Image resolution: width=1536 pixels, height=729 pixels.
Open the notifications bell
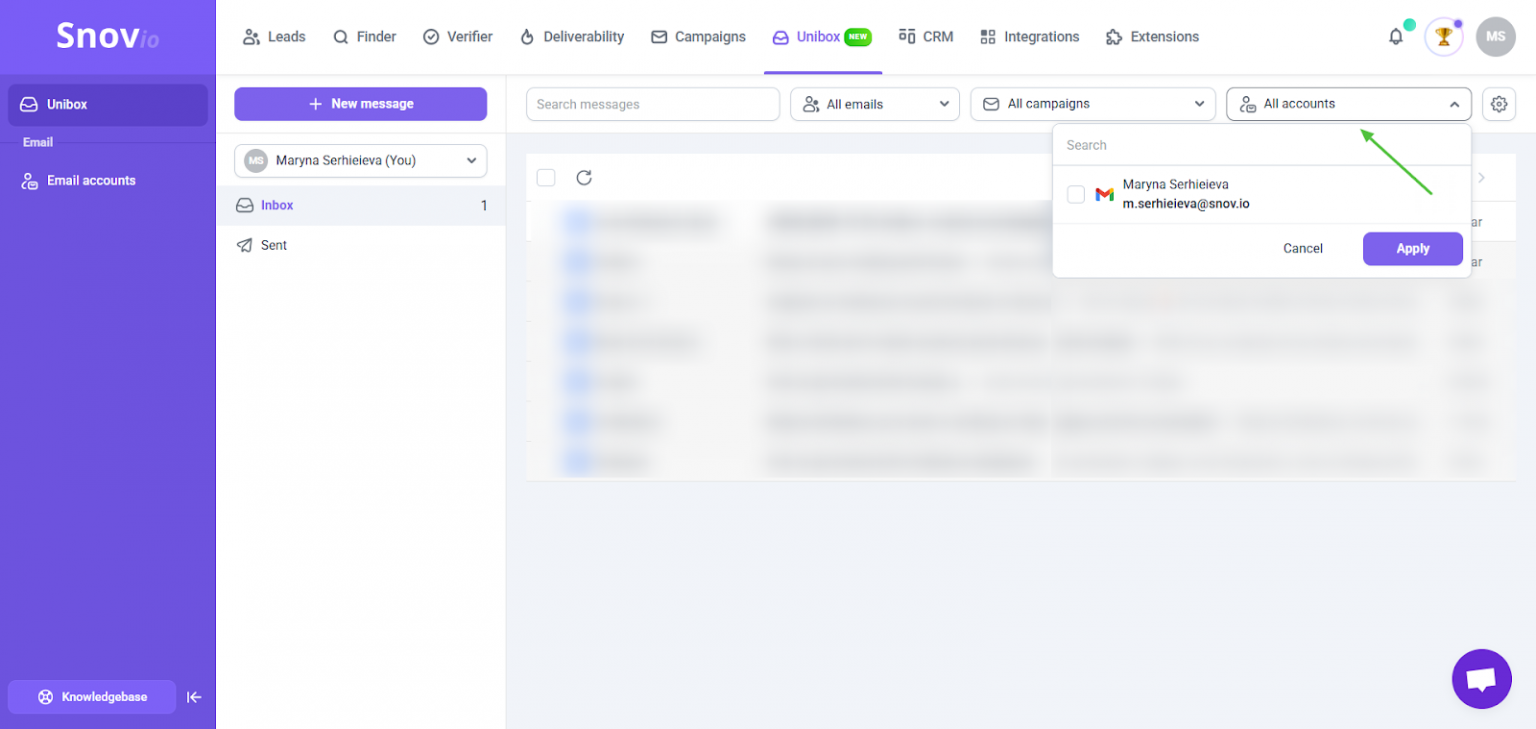tap(1396, 37)
